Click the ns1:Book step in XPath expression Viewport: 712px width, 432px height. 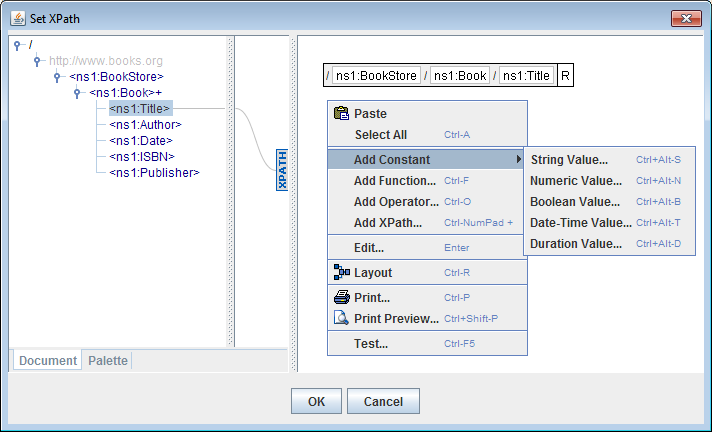point(459,76)
